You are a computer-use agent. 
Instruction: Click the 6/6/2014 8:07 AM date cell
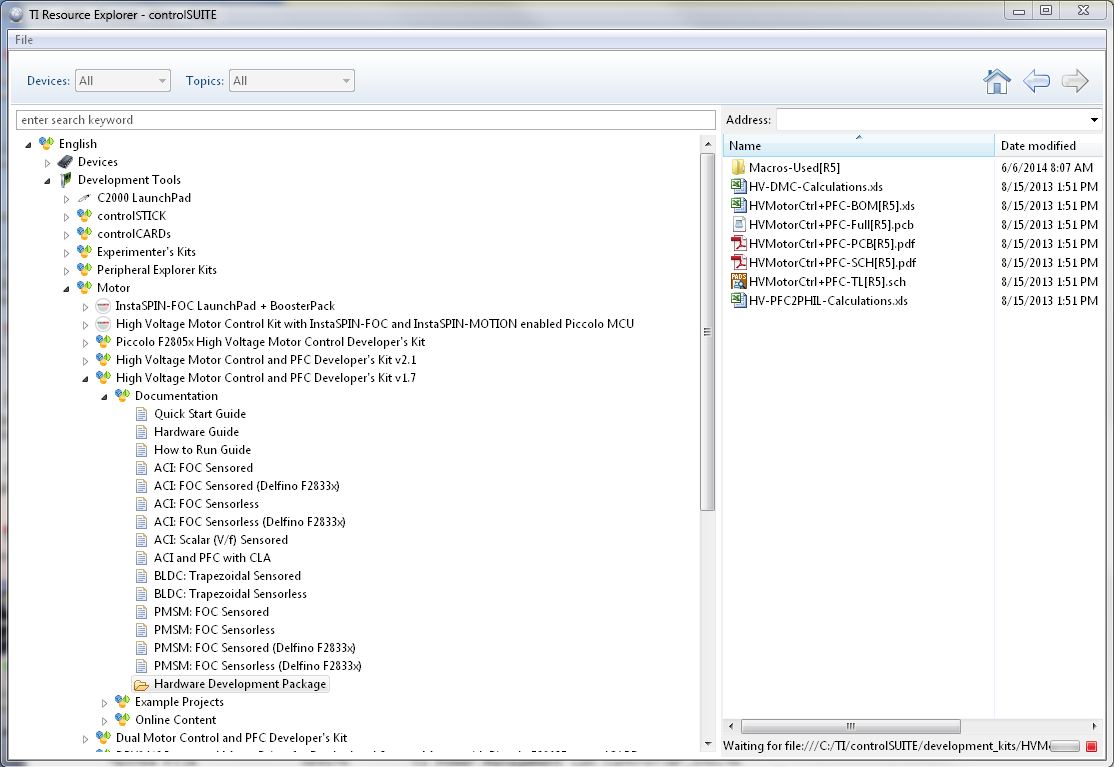[1047, 168]
